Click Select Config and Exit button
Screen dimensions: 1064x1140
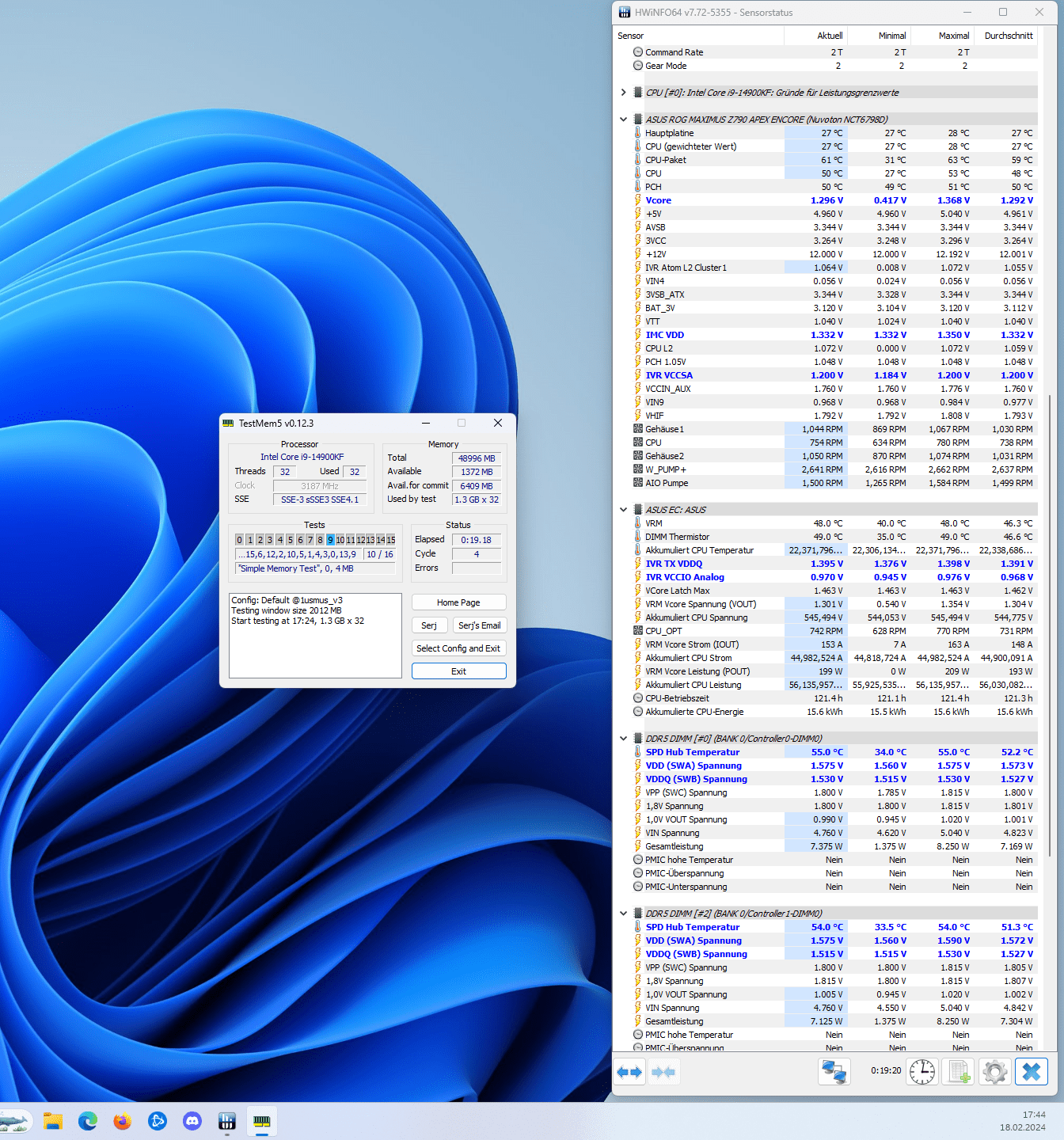tap(458, 648)
